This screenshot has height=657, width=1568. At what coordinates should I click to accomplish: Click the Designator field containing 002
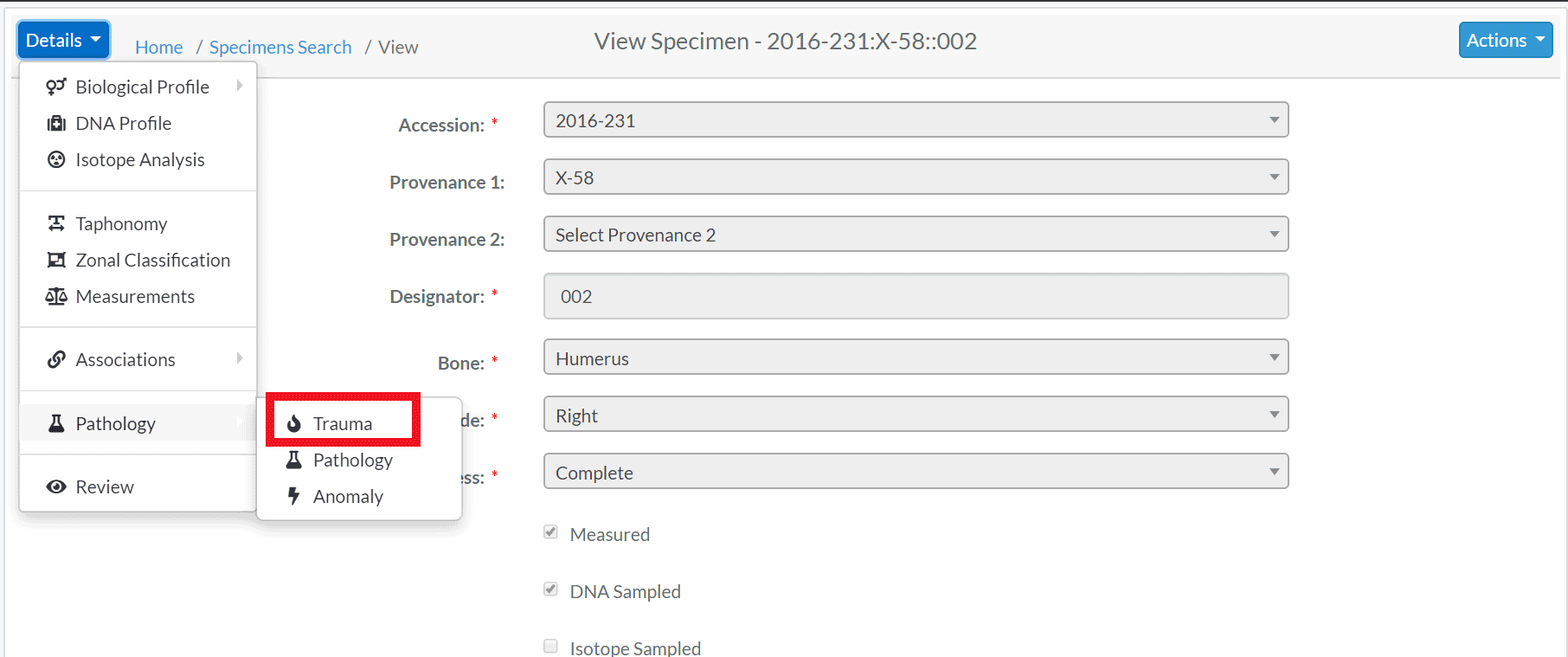pyautogui.click(x=916, y=296)
